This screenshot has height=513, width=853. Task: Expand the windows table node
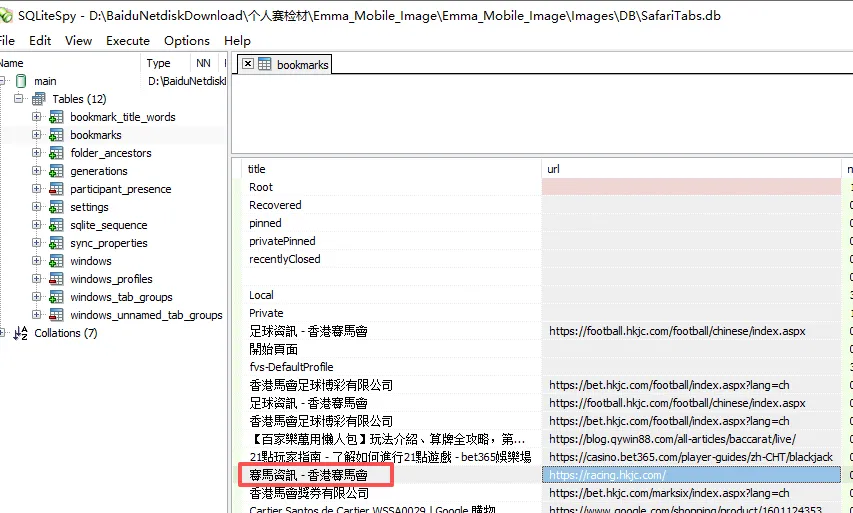[x=36, y=260]
